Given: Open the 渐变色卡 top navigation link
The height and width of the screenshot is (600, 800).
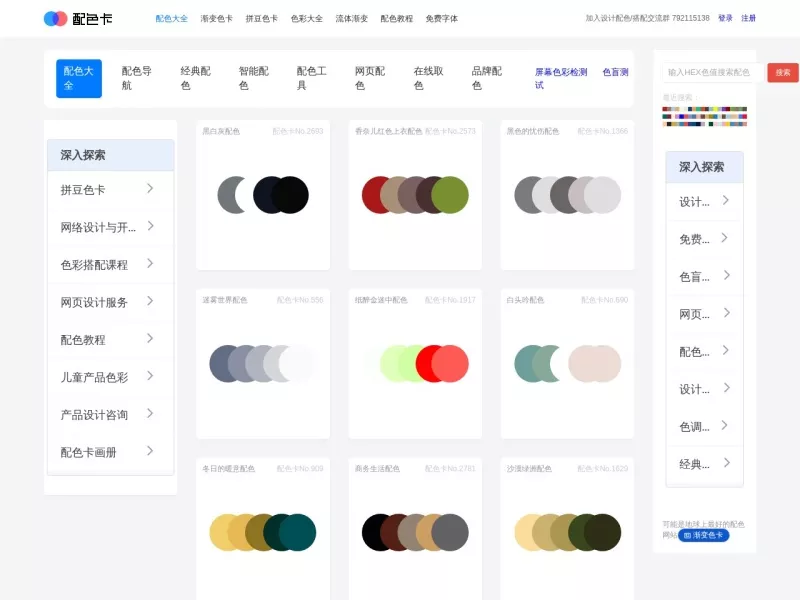Looking at the screenshot, I should [x=216, y=19].
